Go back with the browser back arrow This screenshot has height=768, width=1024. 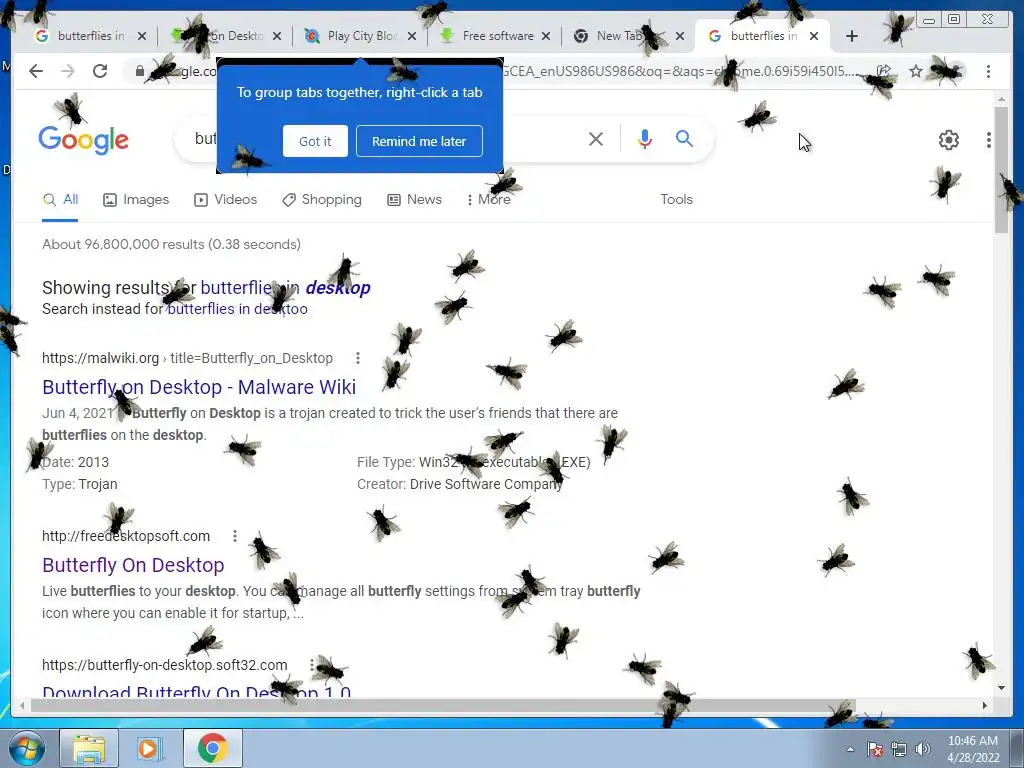click(x=36, y=71)
